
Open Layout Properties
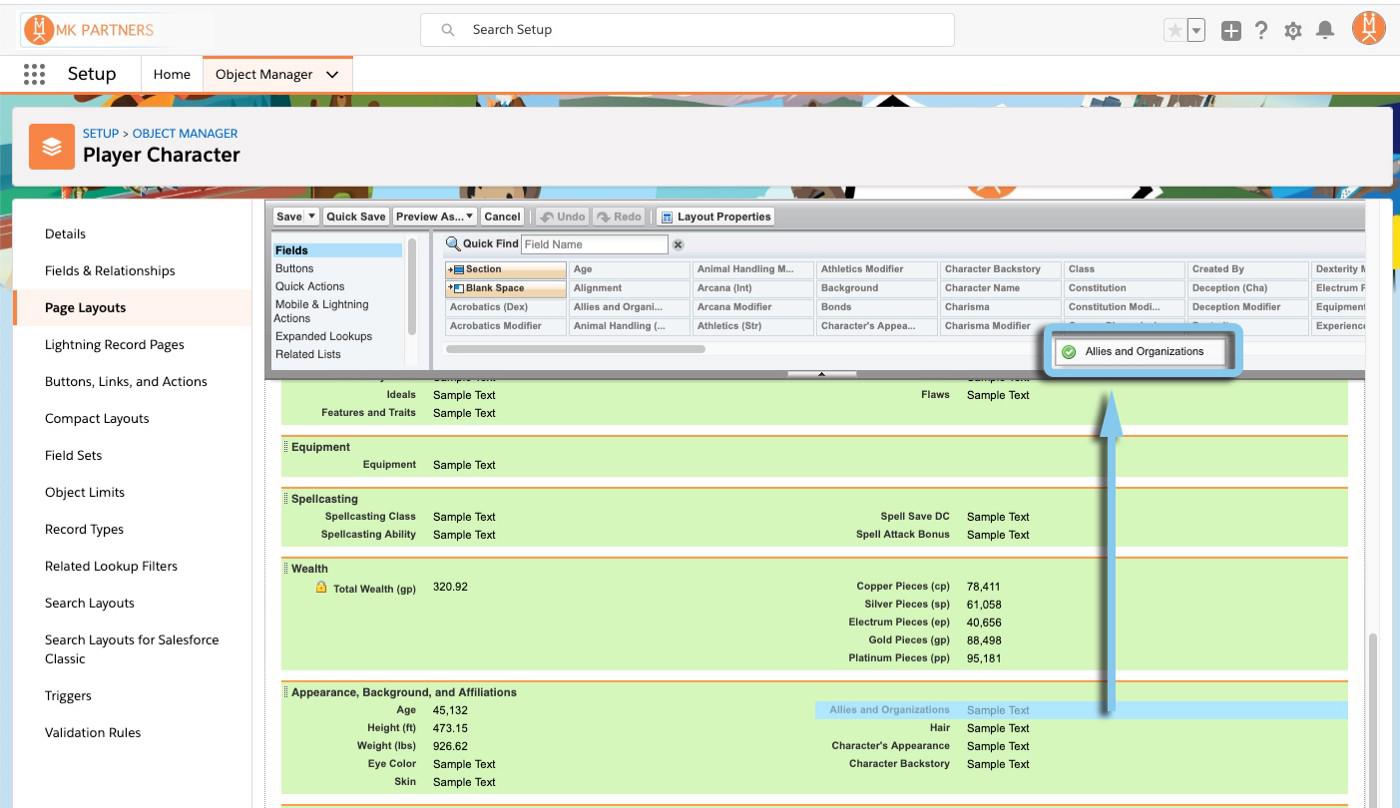tap(716, 217)
